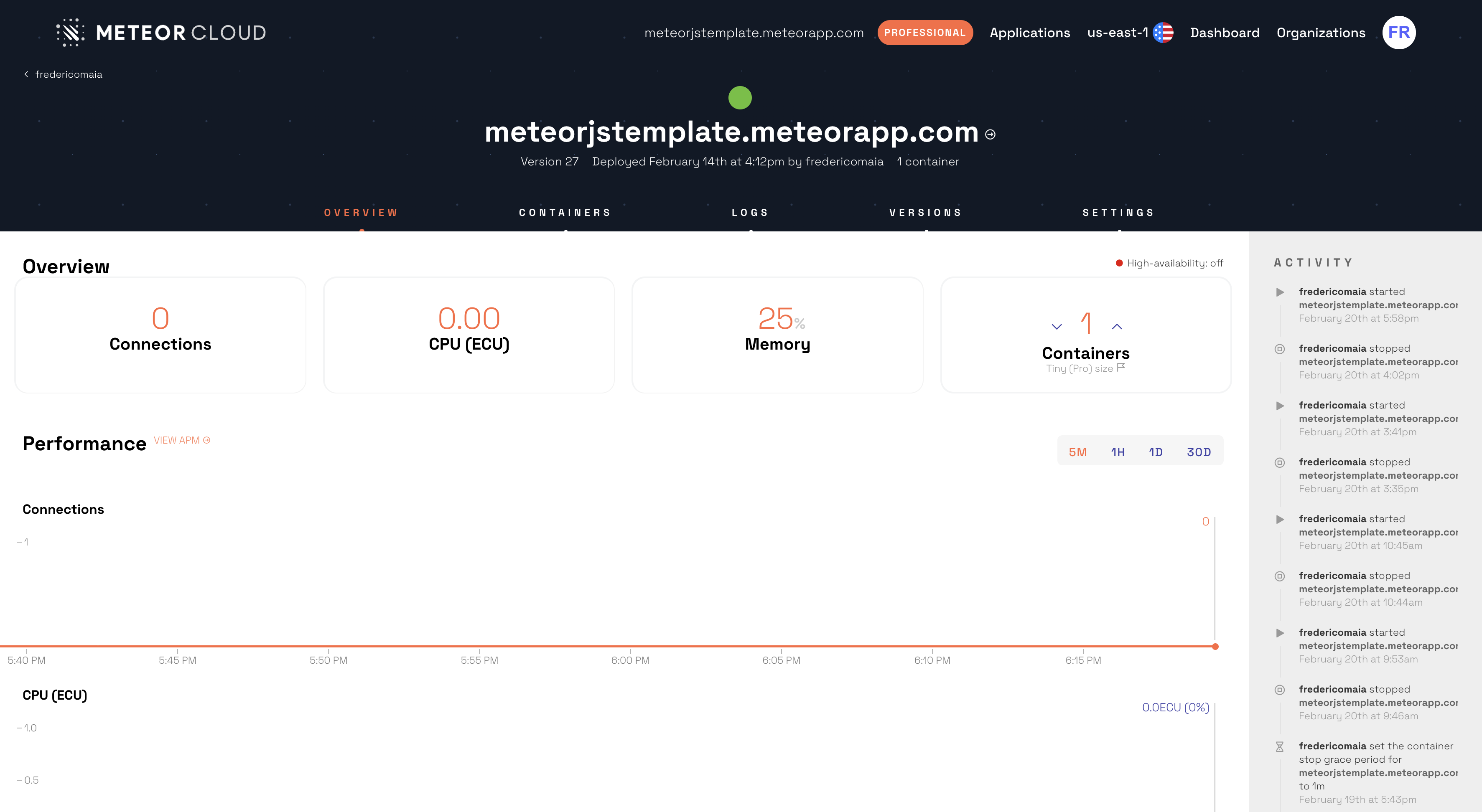Viewport: 1482px width, 812px height.
Task: Click the play icon for February 20th 5:58pm
Action: pyautogui.click(x=1279, y=292)
